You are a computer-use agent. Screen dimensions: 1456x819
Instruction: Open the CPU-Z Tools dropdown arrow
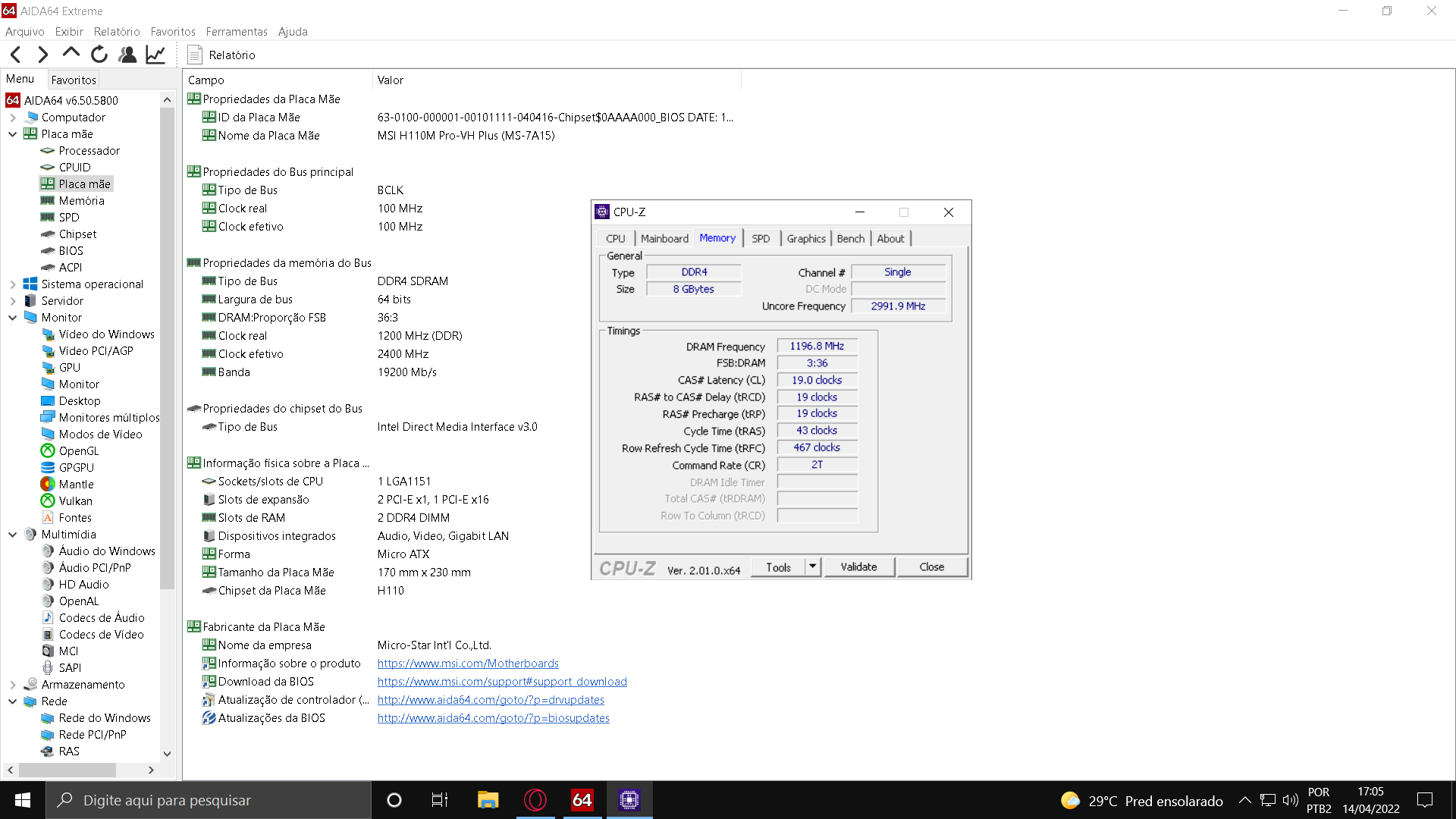(813, 566)
